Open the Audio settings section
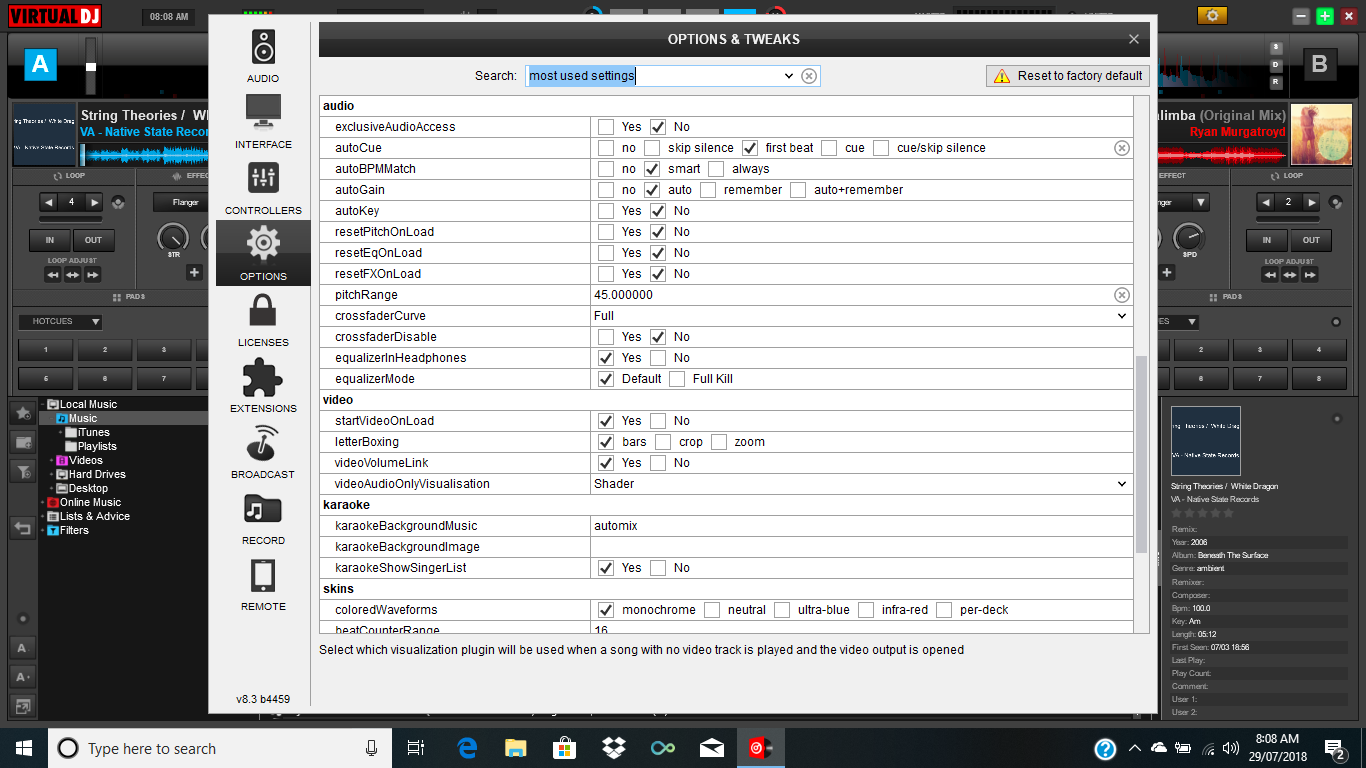 coord(263,55)
